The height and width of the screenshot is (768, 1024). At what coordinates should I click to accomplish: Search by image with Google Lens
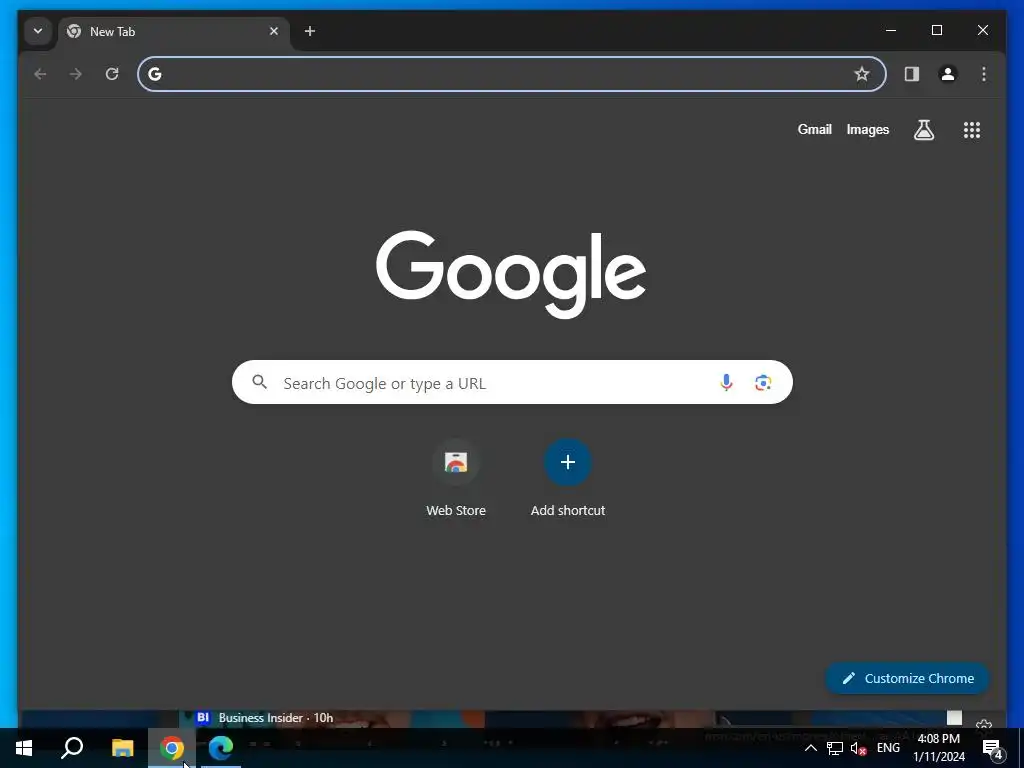763,382
